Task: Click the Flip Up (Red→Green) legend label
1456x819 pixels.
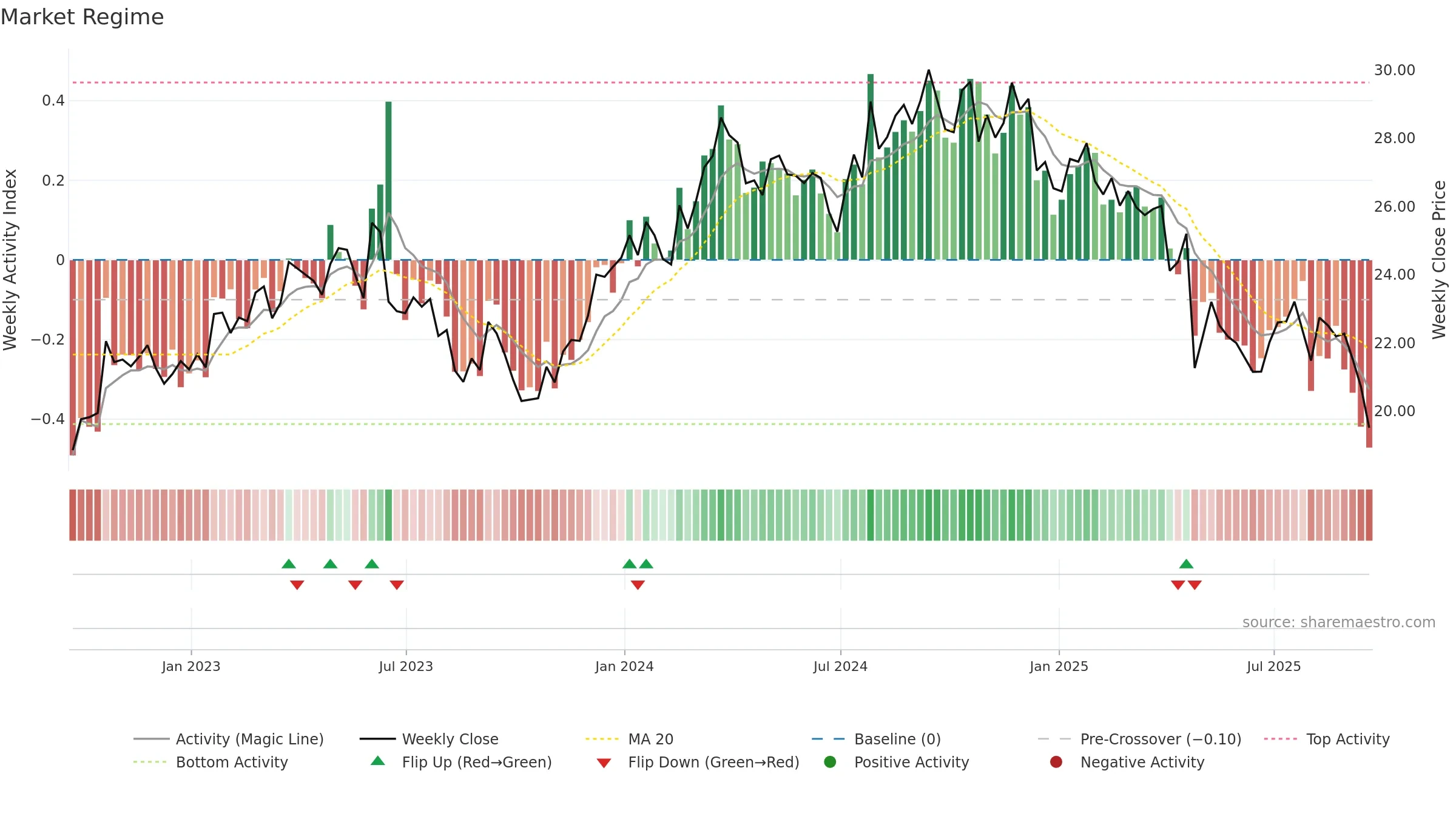Action: pyautogui.click(x=477, y=762)
